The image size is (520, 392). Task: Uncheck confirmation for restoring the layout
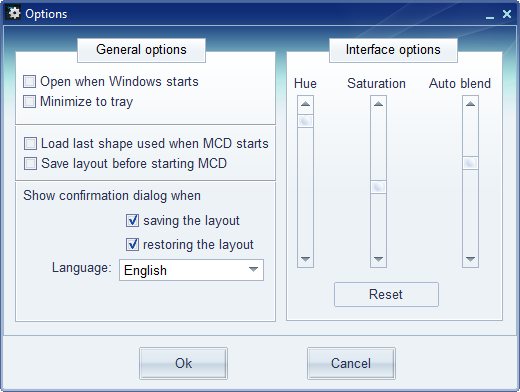click(x=132, y=244)
